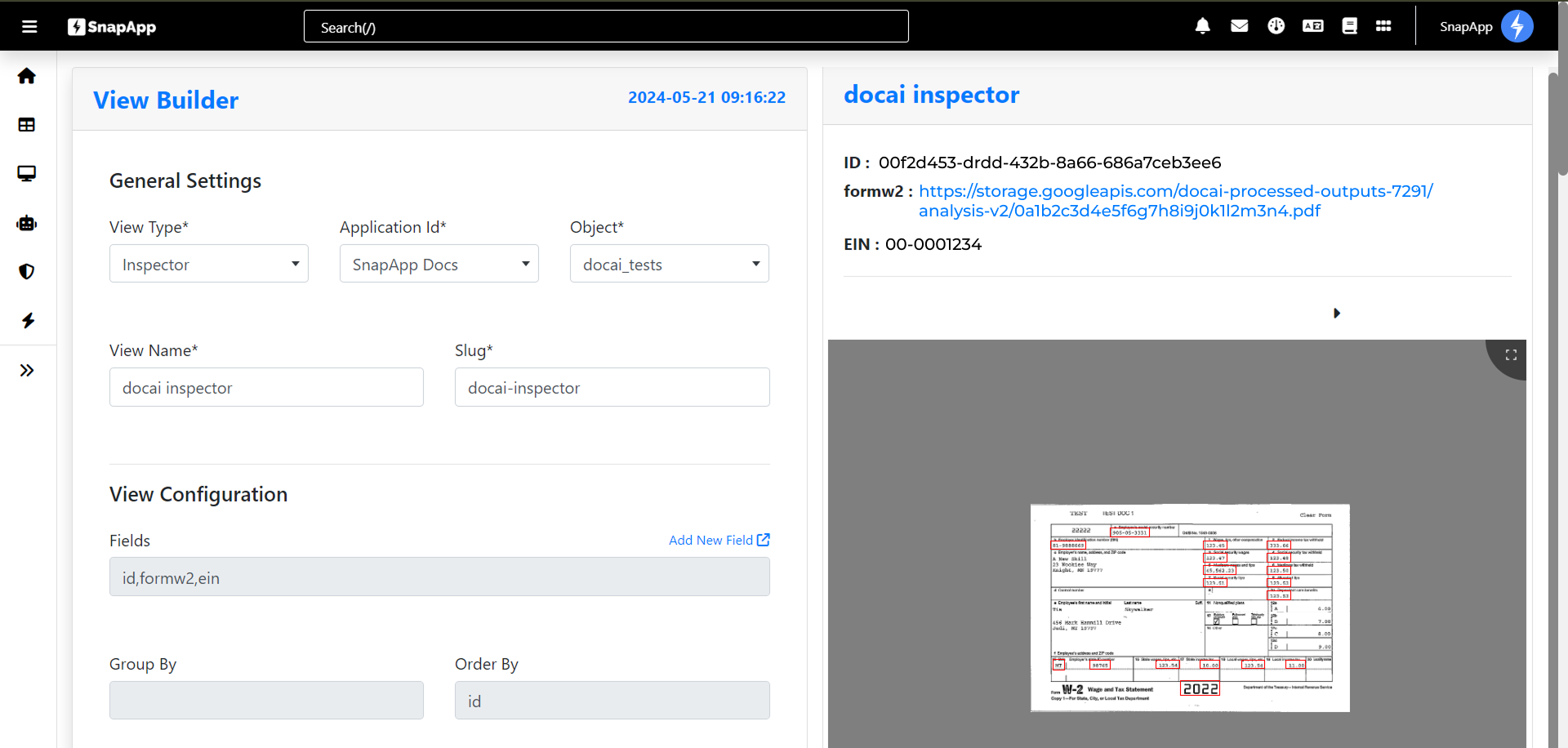This screenshot has height=748, width=1568.
Task: Open the apps grid icon in the top bar
Action: (1384, 25)
